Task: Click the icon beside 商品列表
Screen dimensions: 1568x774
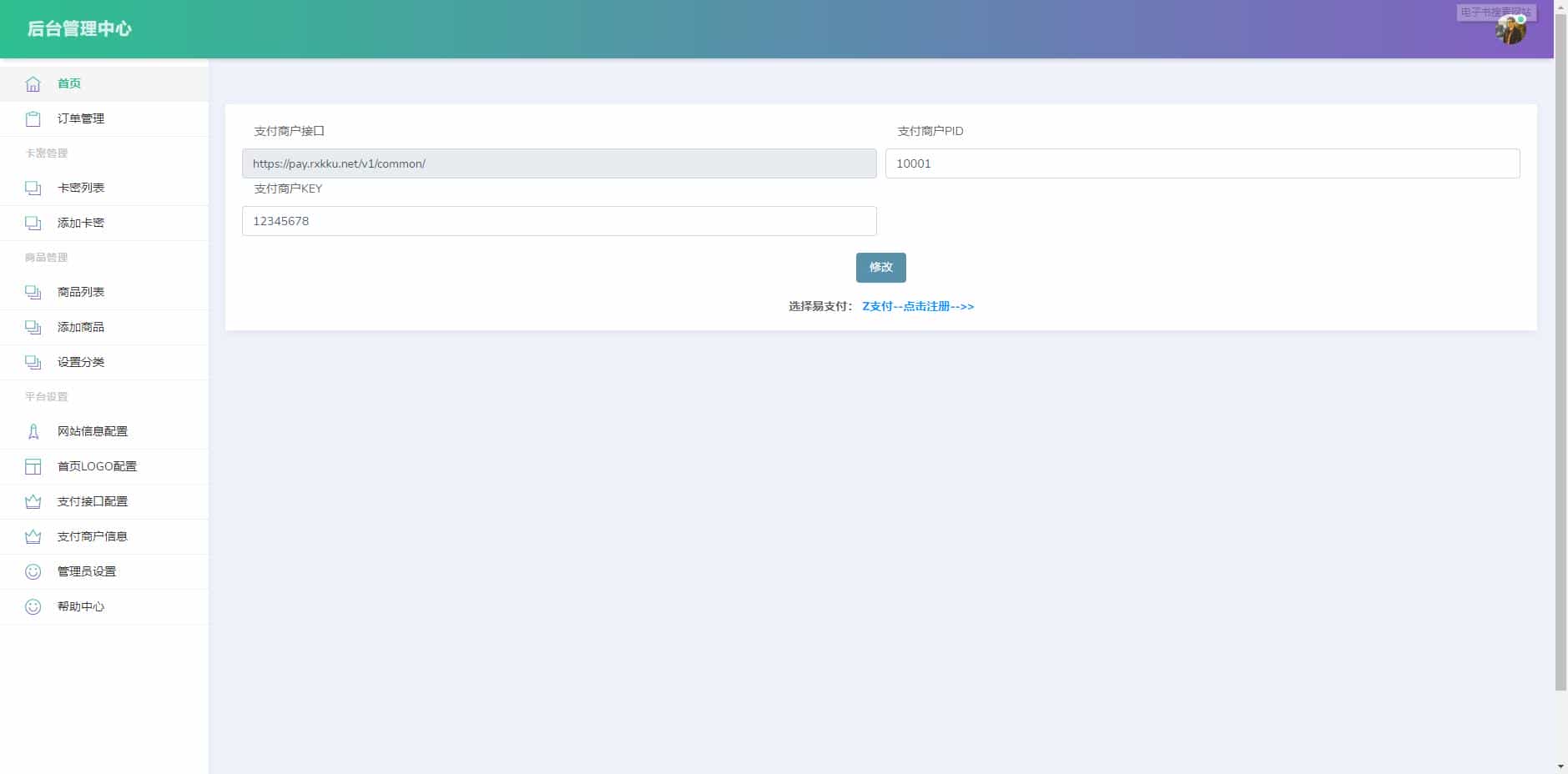Action: click(x=33, y=293)
